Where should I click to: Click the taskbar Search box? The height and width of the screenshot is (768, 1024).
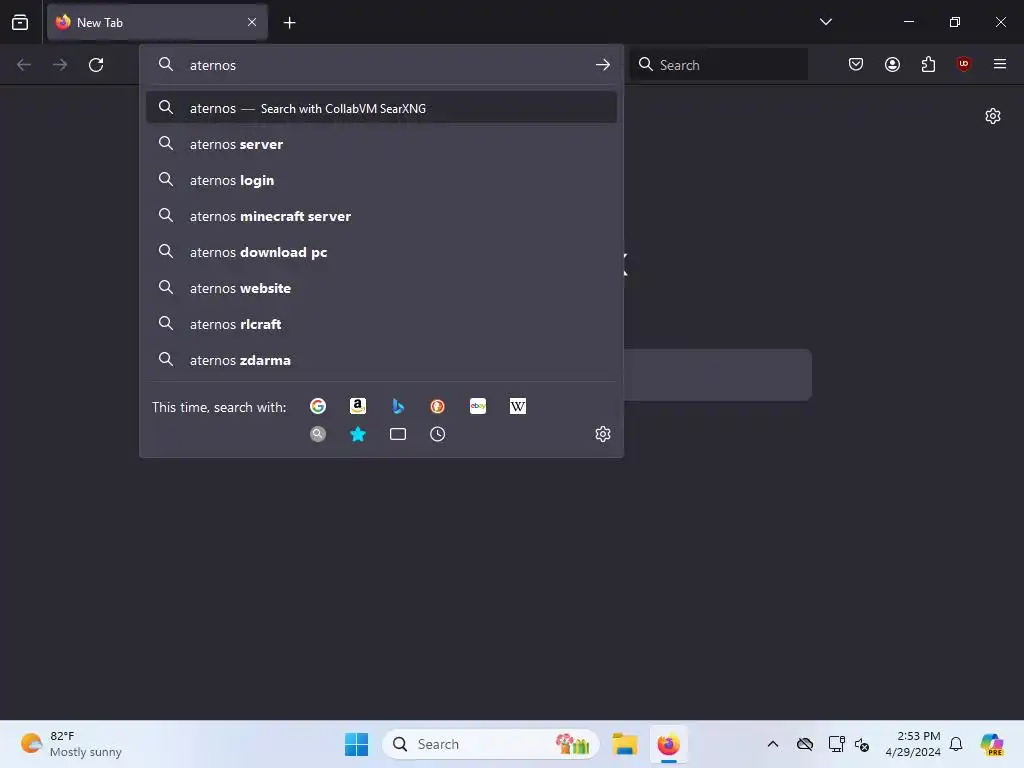pyautogui.click(x=490, y=744)
